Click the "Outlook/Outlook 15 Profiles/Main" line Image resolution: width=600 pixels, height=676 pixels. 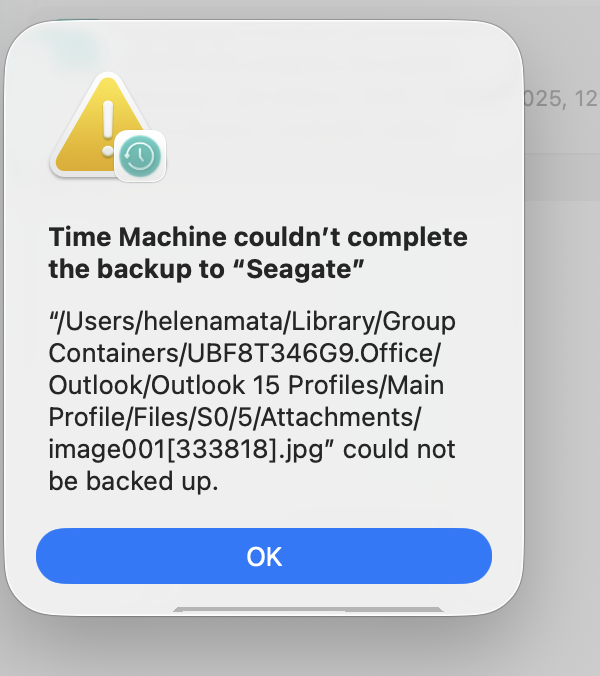(246, 385)
